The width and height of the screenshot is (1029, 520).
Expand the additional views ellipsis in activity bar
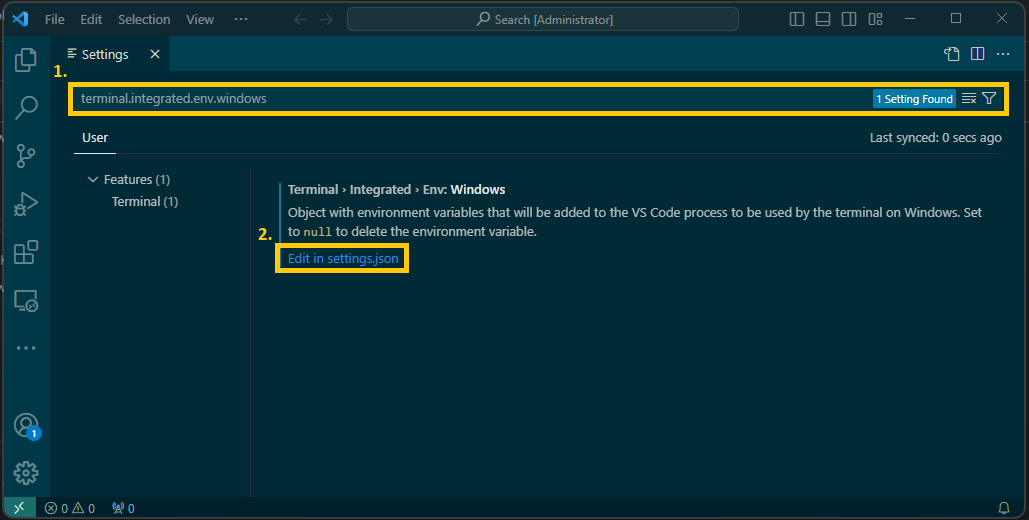pyautogui.click(x=26, y=348)
